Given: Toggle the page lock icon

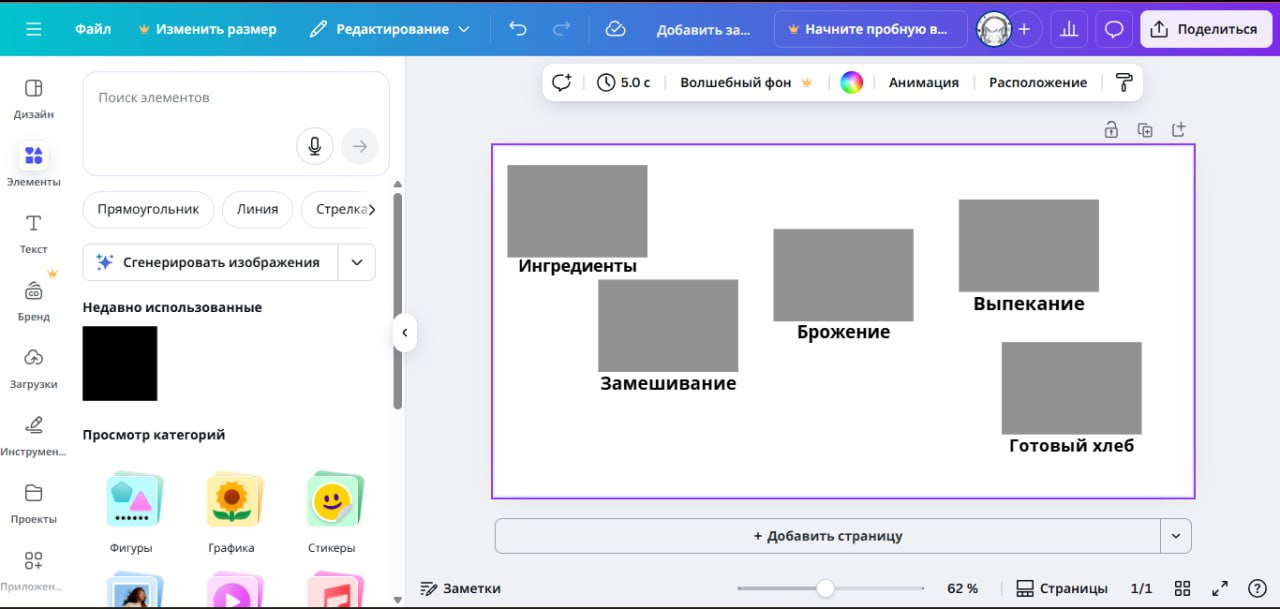Looking at the screenshot, I should [1111, 129].
